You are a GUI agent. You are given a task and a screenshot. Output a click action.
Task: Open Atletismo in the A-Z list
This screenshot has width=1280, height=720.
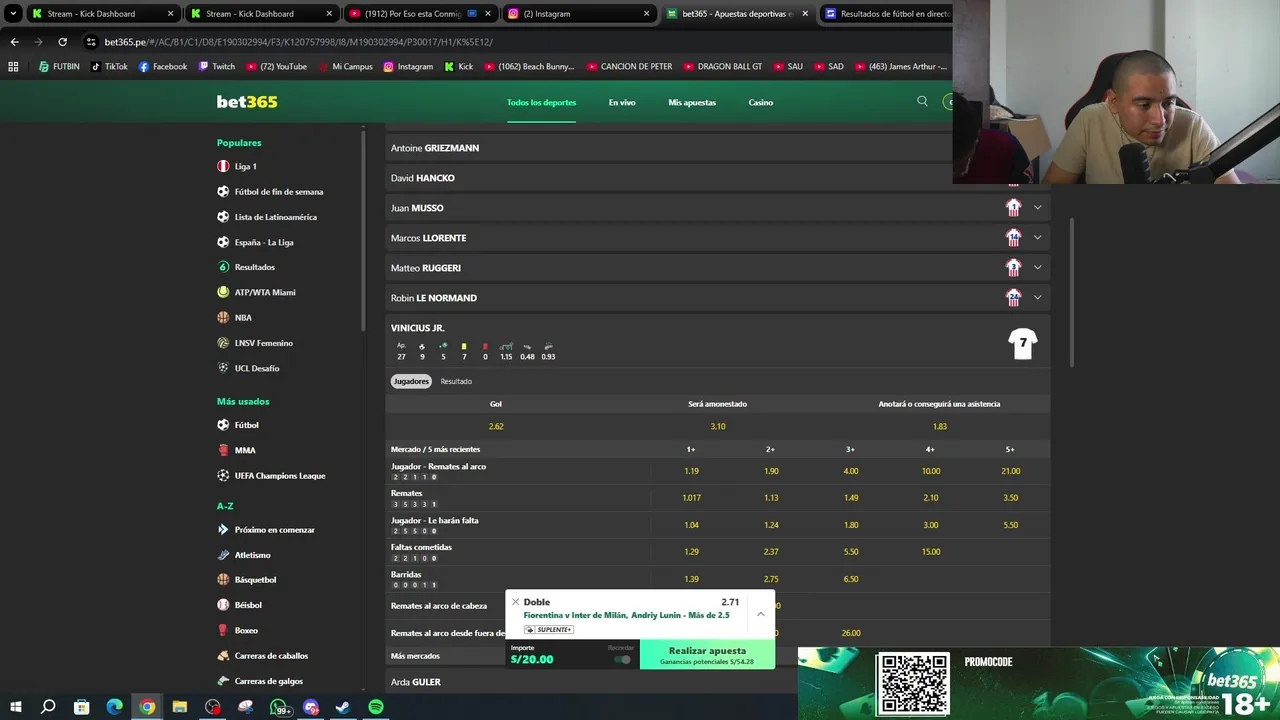(x=252, y=555)
